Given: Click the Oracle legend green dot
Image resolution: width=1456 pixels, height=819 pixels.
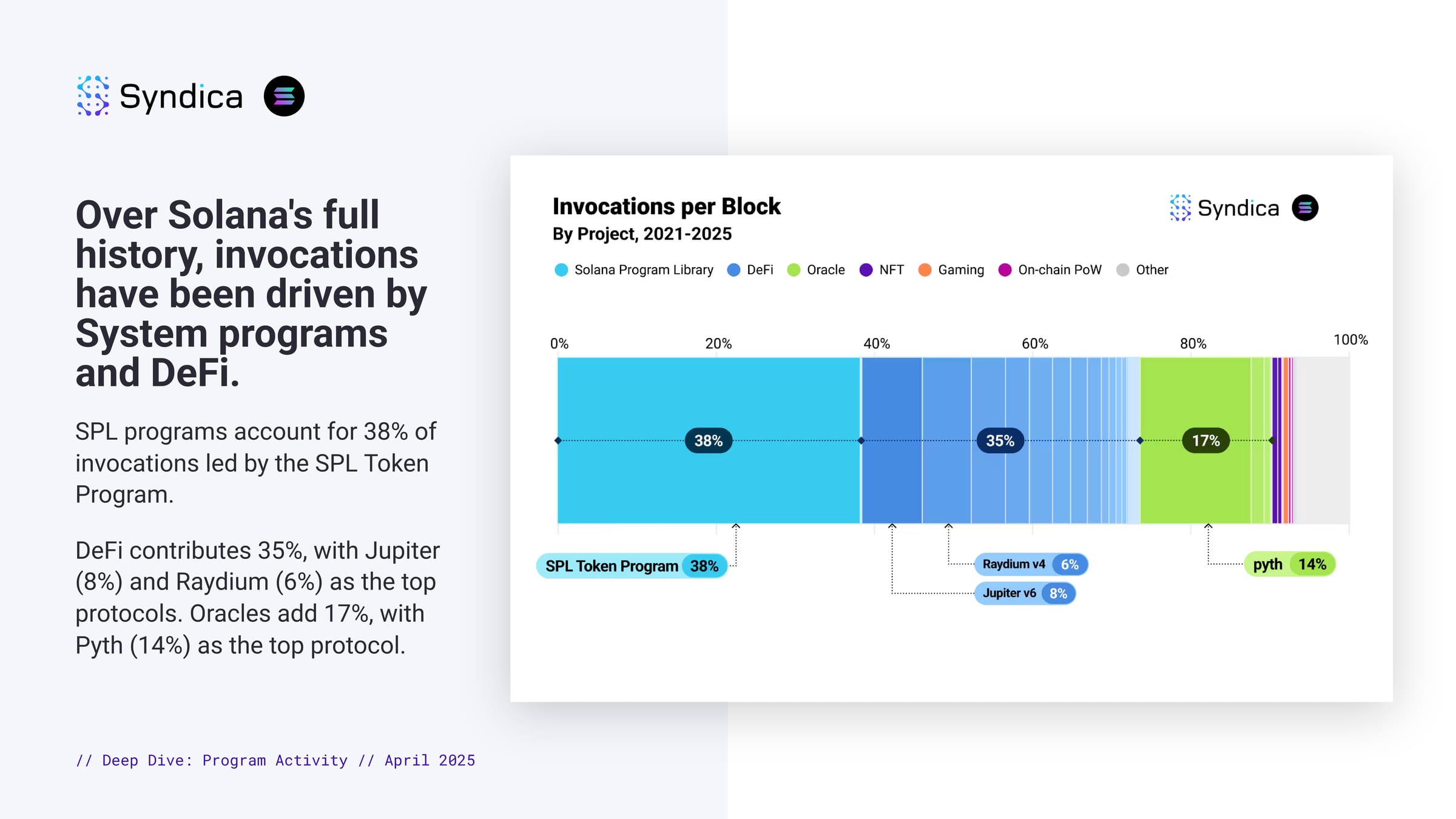Looking at the screenshot, I should point(794,270).
